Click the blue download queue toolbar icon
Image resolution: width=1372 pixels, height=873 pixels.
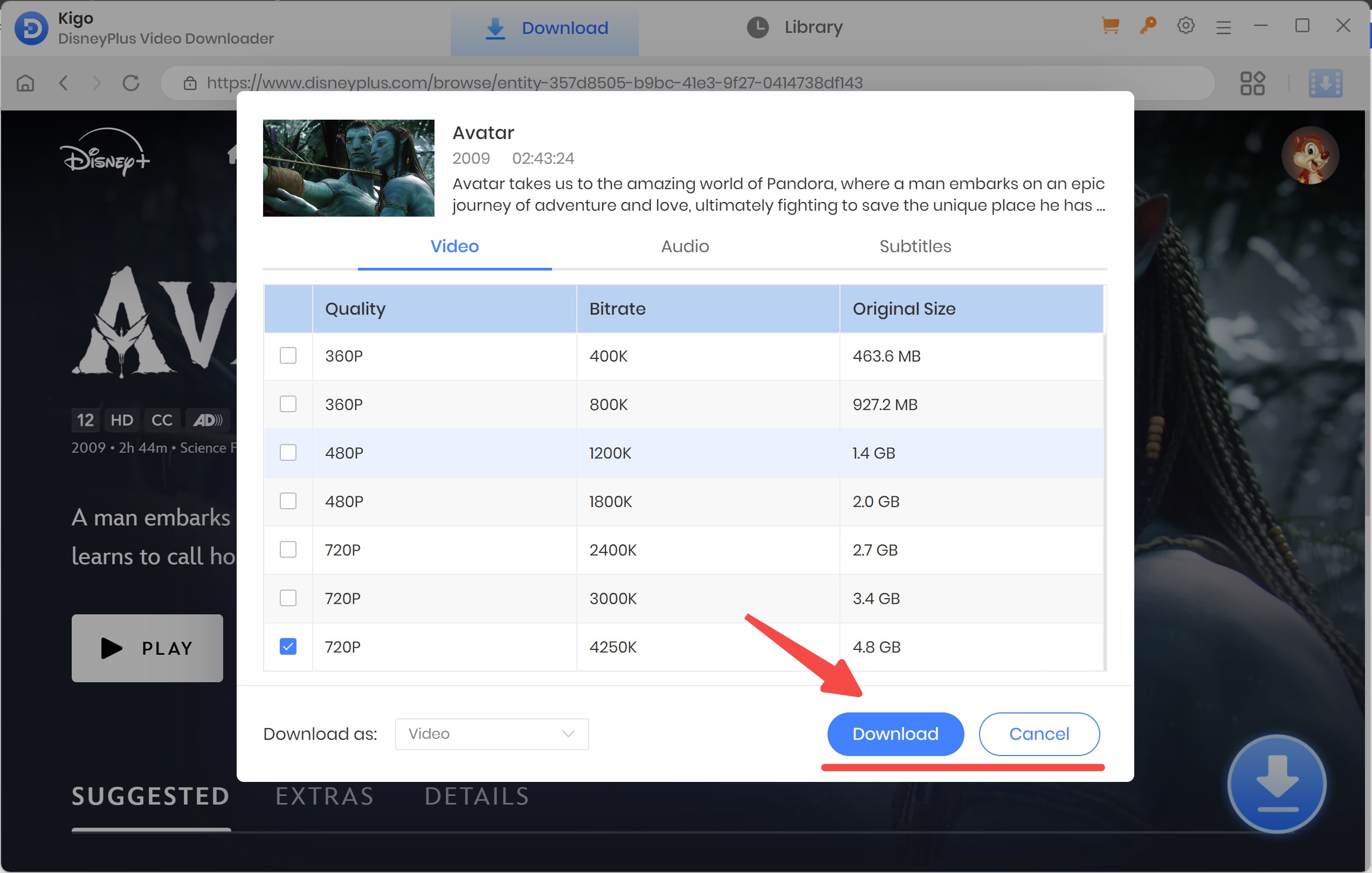[x=1325, y=83]
